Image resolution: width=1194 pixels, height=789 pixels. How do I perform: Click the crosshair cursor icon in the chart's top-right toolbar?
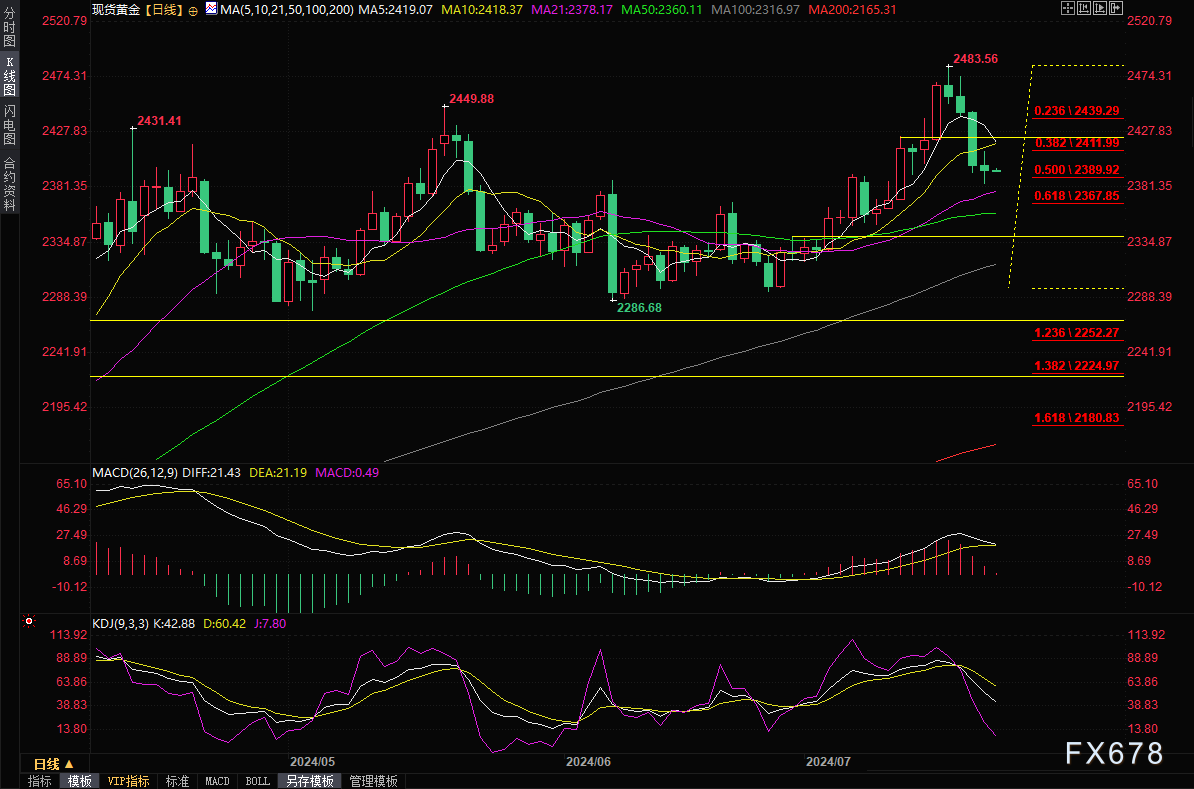[1066, 8]
